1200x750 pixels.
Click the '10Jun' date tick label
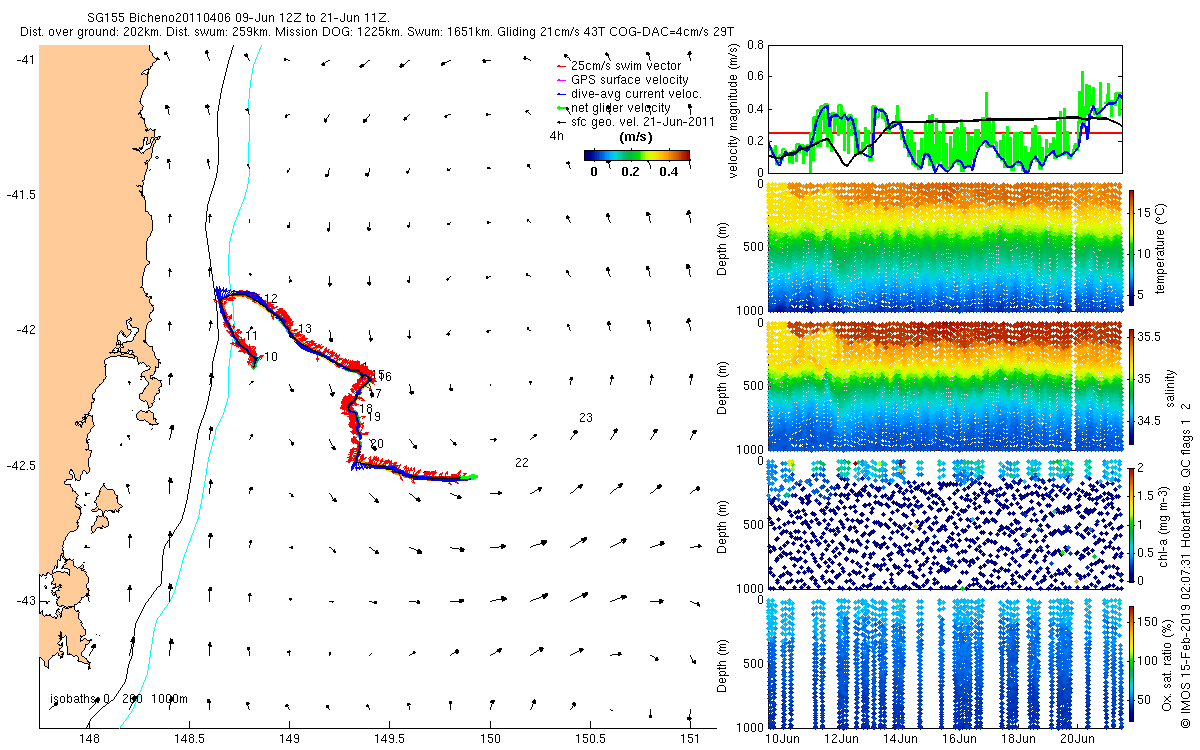coord(781,738)
